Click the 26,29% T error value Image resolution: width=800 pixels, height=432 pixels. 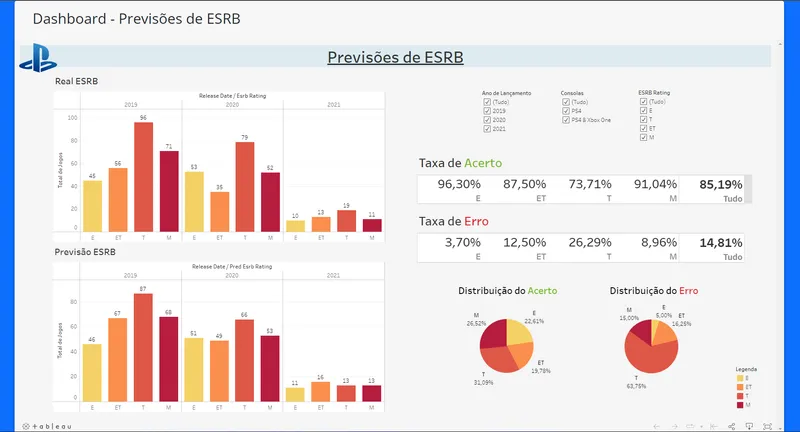pyautogui.click(x=590, y=242)
